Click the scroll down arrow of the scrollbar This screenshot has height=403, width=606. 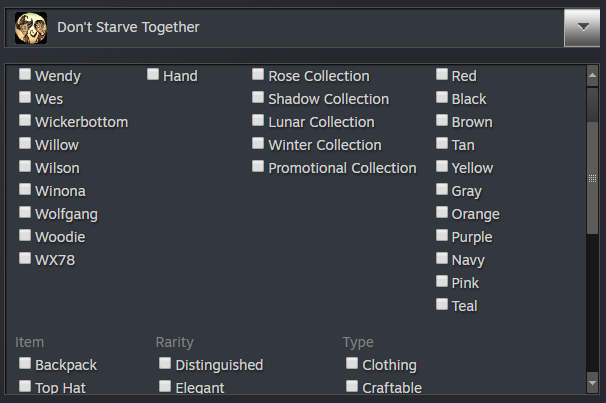(592, 385)
